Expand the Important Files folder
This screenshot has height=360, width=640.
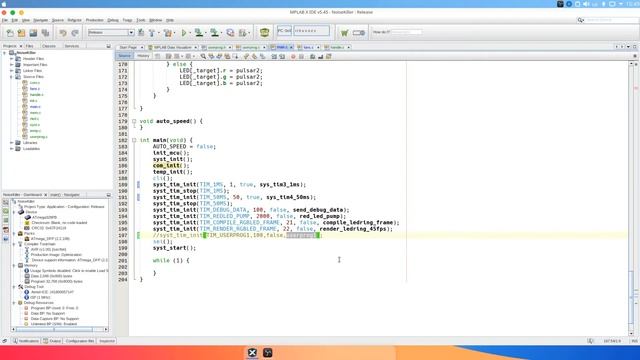(x=11, y=64)
